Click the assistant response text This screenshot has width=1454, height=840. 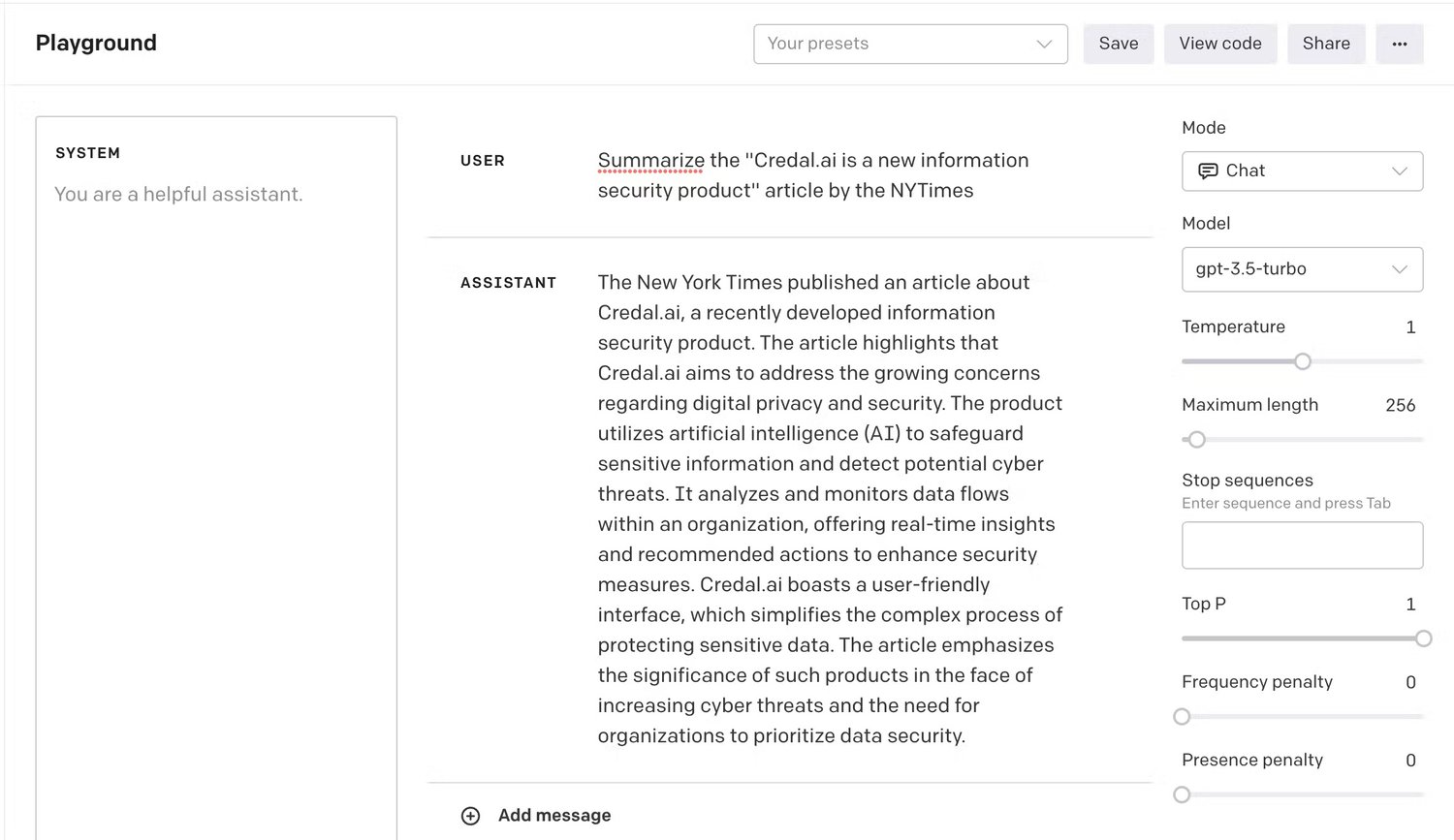[829, 509]
